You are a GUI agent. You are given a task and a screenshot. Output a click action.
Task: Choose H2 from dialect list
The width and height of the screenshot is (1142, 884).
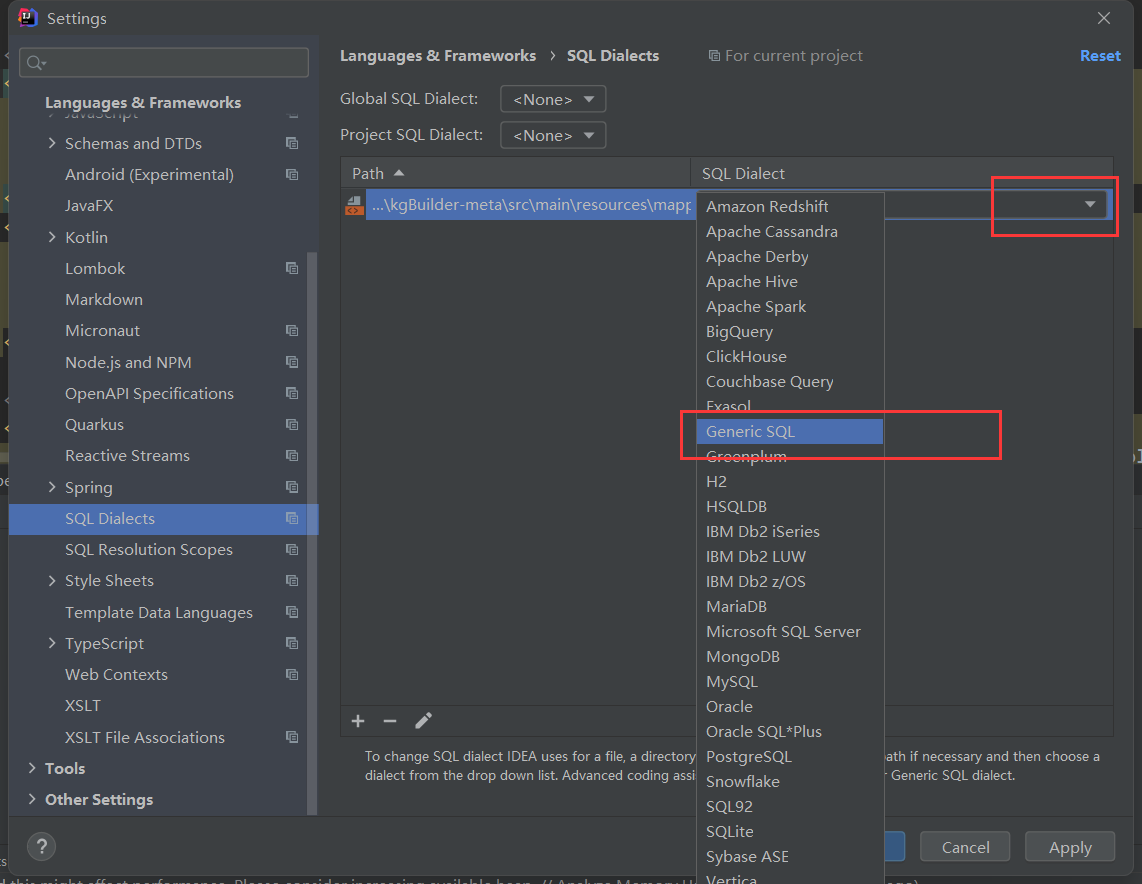789,481
